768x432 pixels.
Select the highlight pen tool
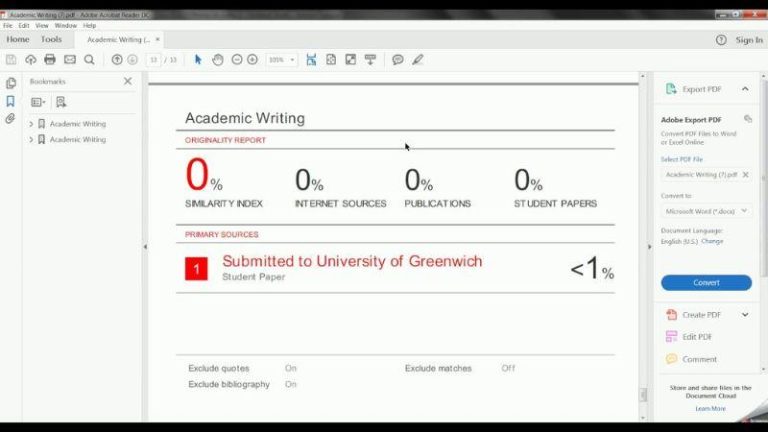pos(417,60)
